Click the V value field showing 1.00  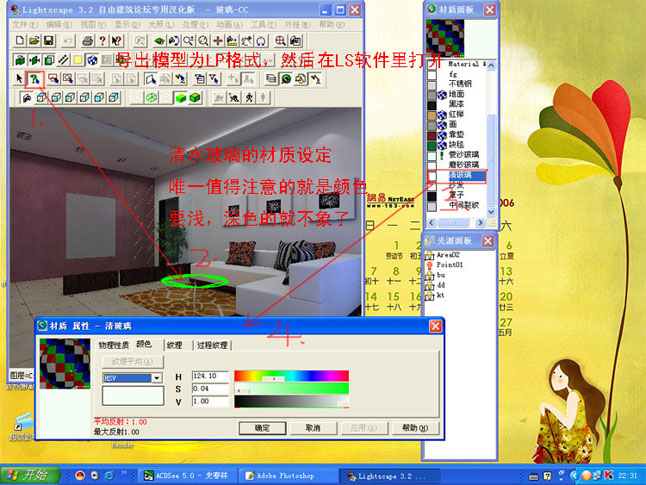point(210,401)
